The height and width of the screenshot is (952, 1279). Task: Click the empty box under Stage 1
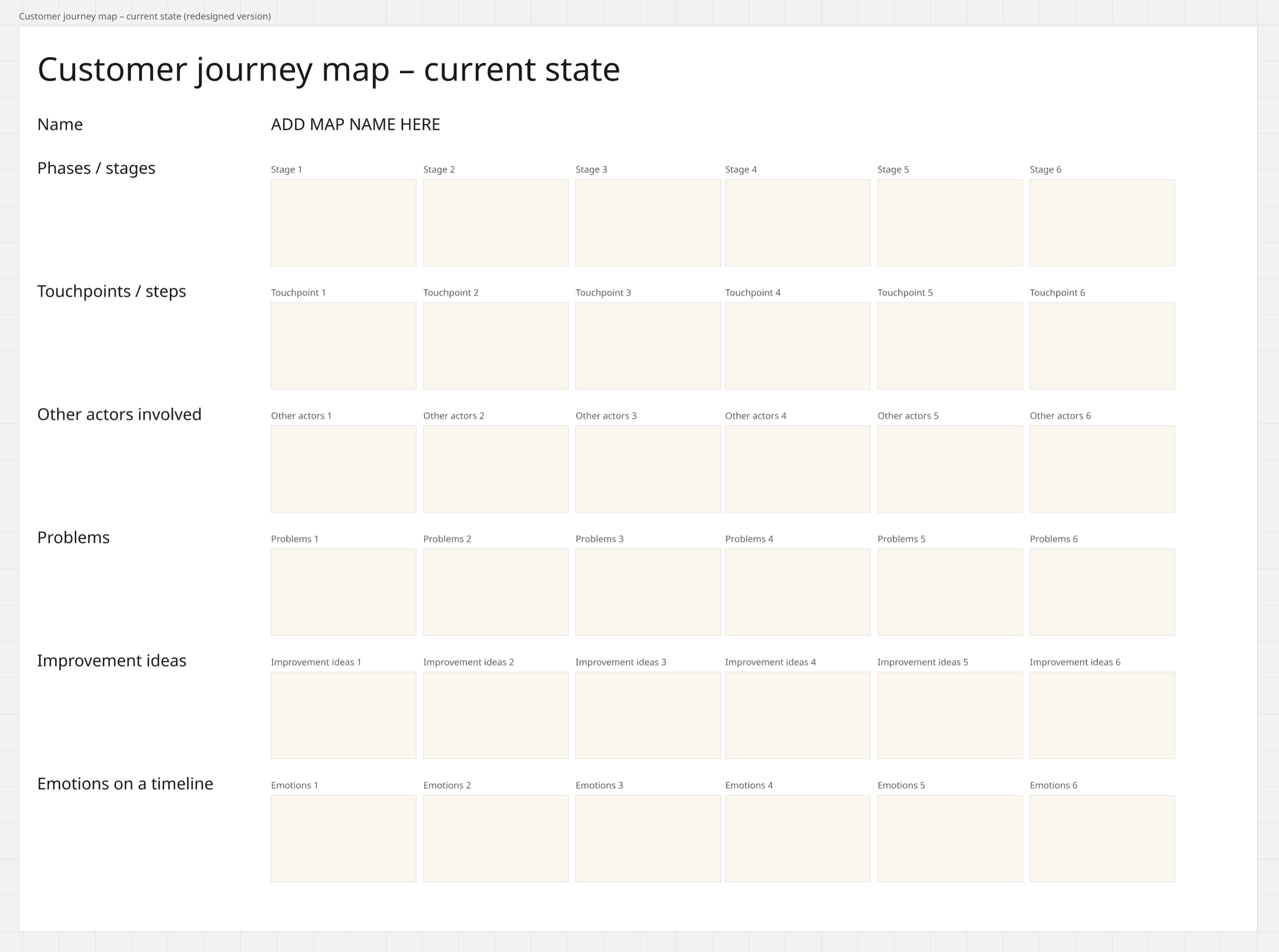(x=344, y=223)
